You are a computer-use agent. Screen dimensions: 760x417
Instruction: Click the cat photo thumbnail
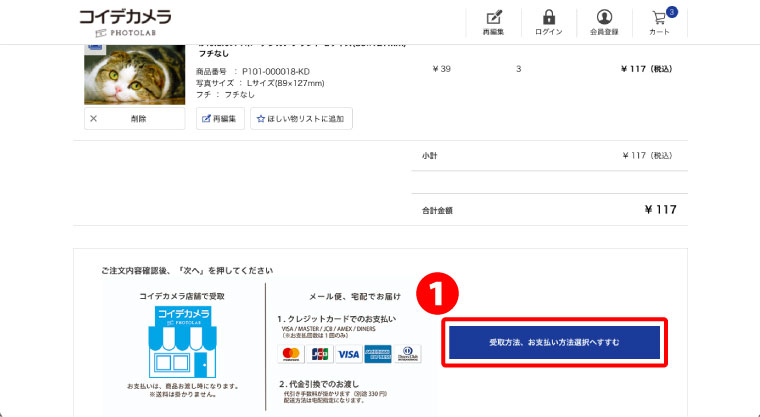coord(135,75)
